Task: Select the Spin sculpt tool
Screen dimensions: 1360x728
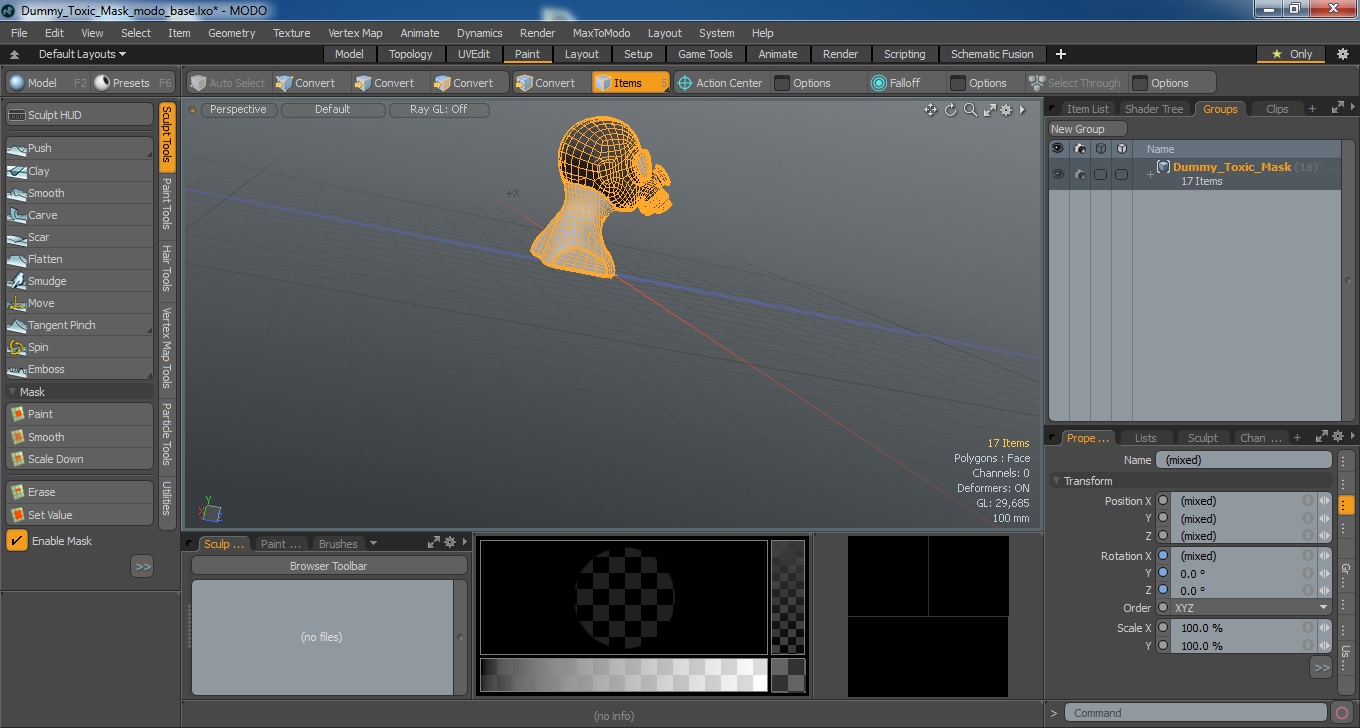Action: coord(79,347)
